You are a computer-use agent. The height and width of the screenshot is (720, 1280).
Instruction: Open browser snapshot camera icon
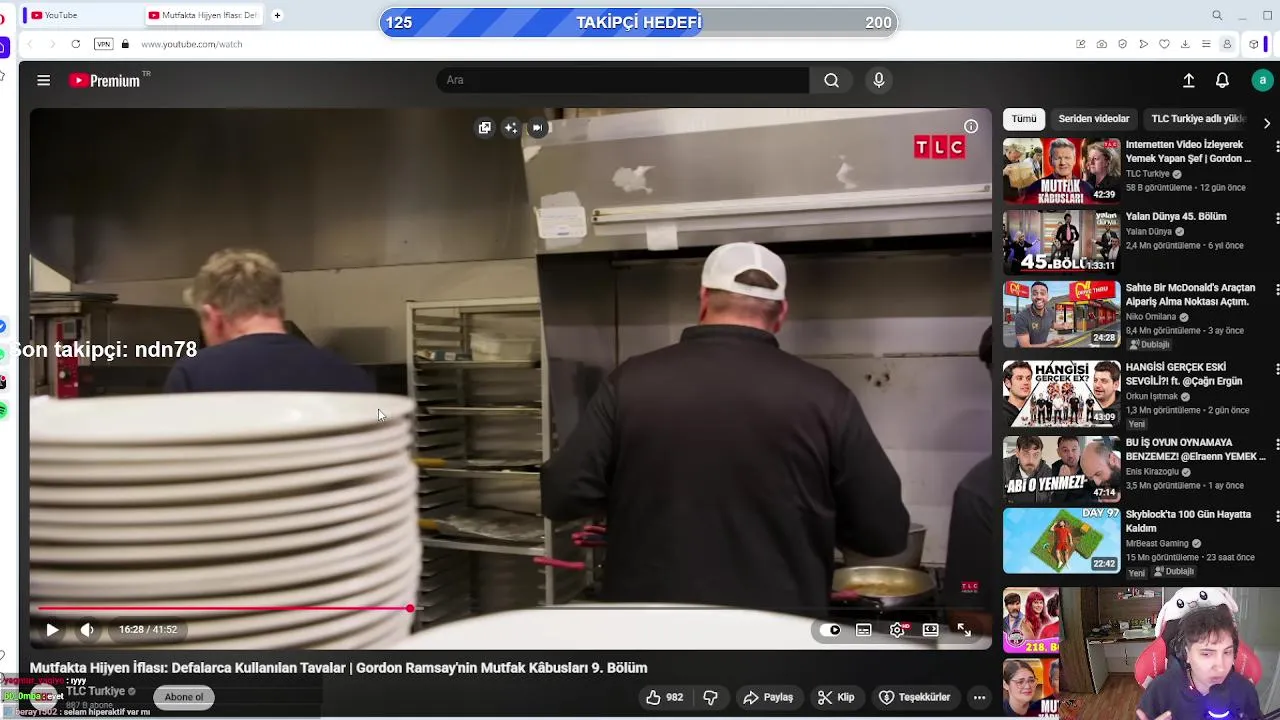coord(1101,44)
